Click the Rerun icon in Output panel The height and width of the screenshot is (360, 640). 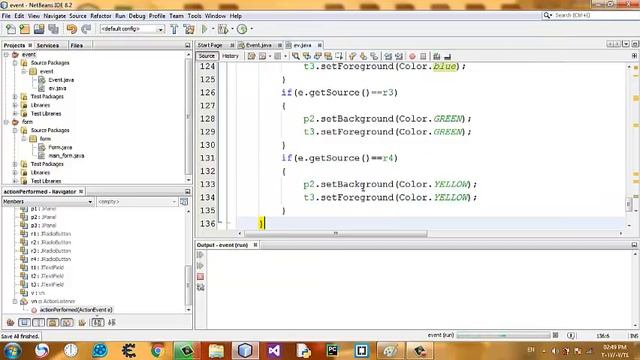200,255
